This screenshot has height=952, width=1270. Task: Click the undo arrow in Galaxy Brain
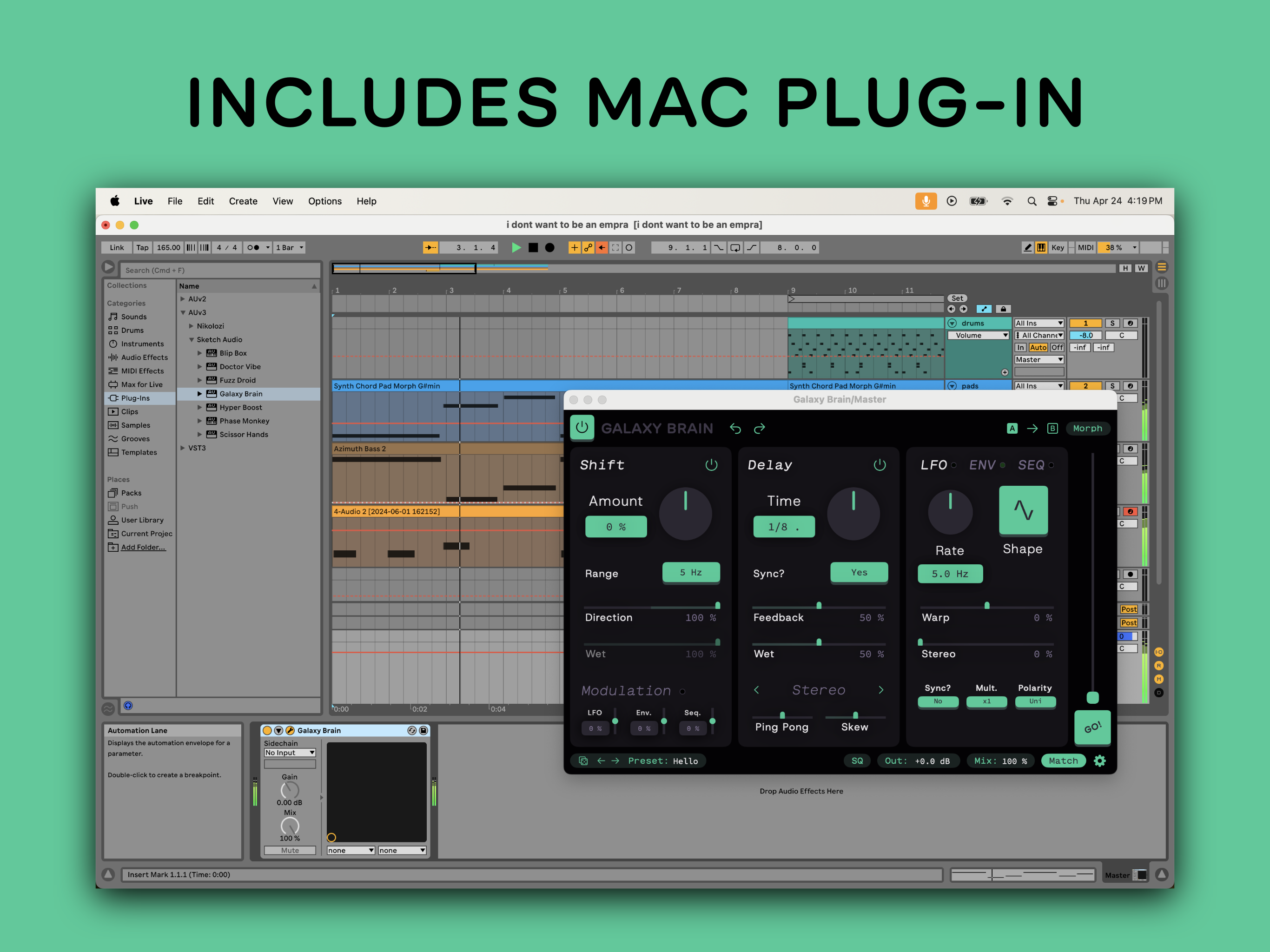(735, 428)
